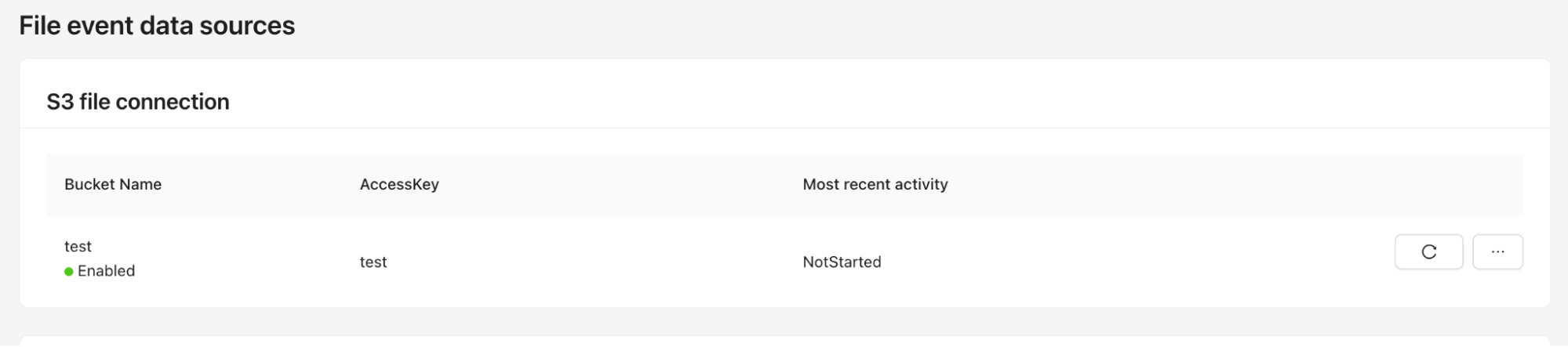Click blank space right of S3 file connection heading

tap(863, 102)
